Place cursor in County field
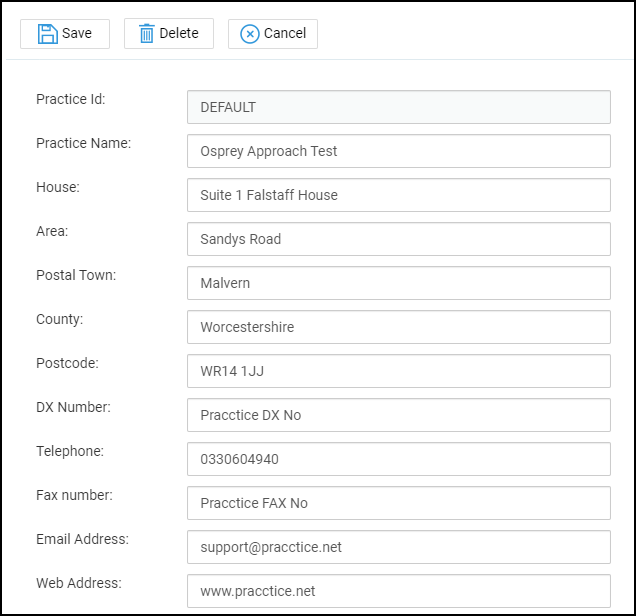The height and width of the screenshot is (616, 636). point(398,327)
